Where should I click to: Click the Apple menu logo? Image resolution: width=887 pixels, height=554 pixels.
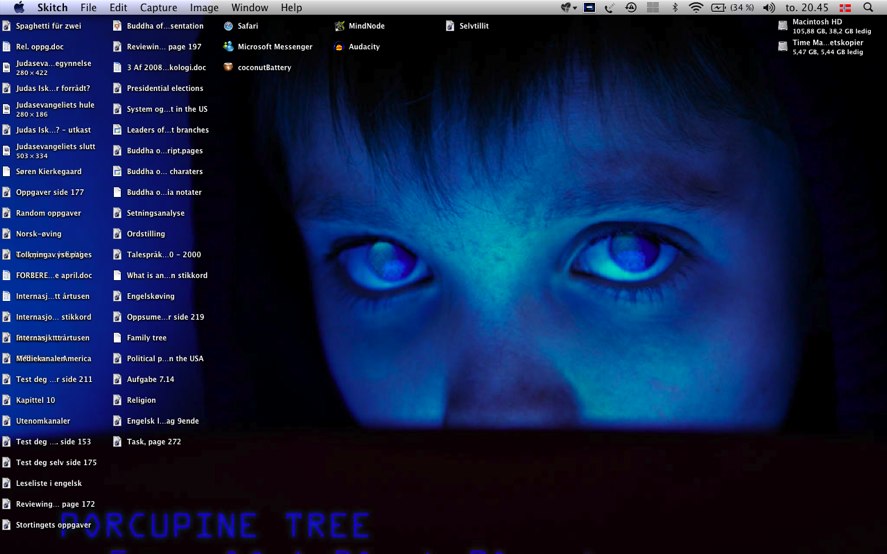18,8
